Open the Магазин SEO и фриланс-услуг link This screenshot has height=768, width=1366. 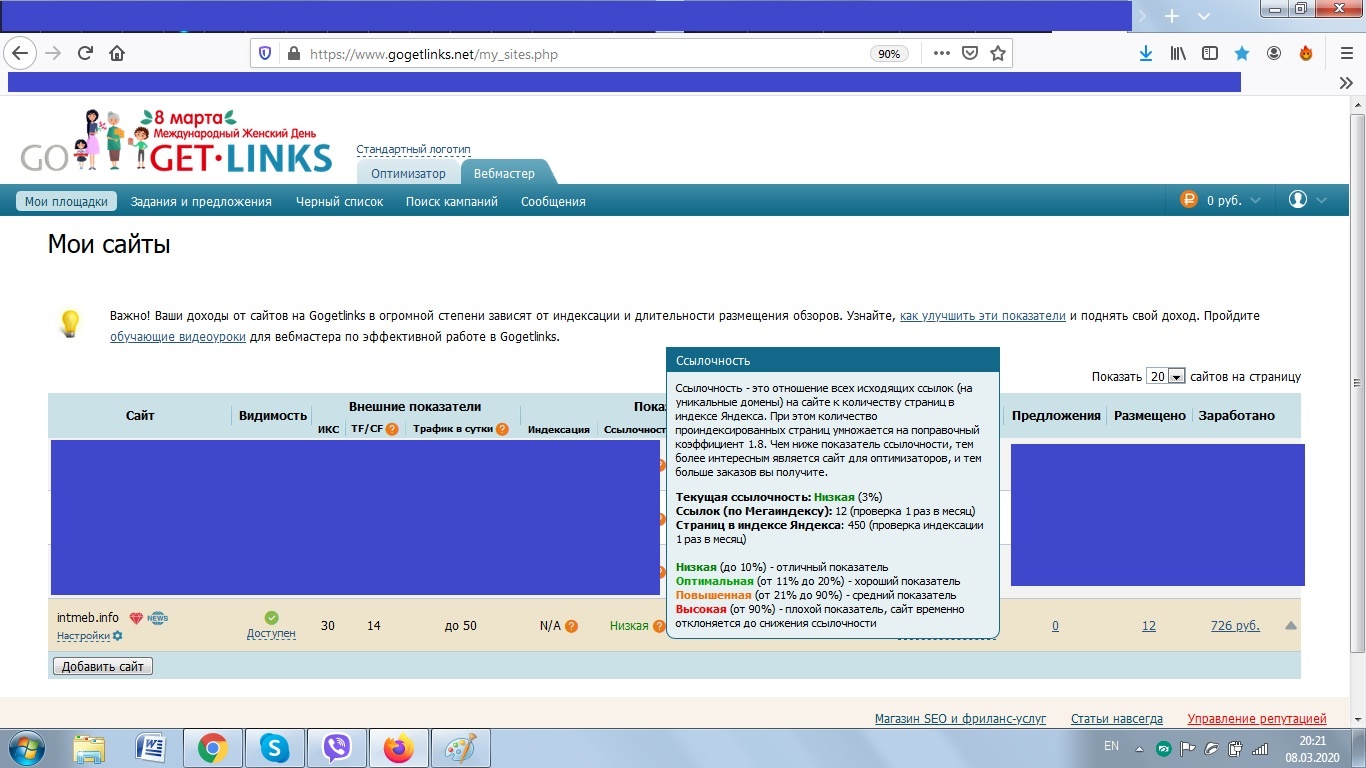(x=960, y=719)
